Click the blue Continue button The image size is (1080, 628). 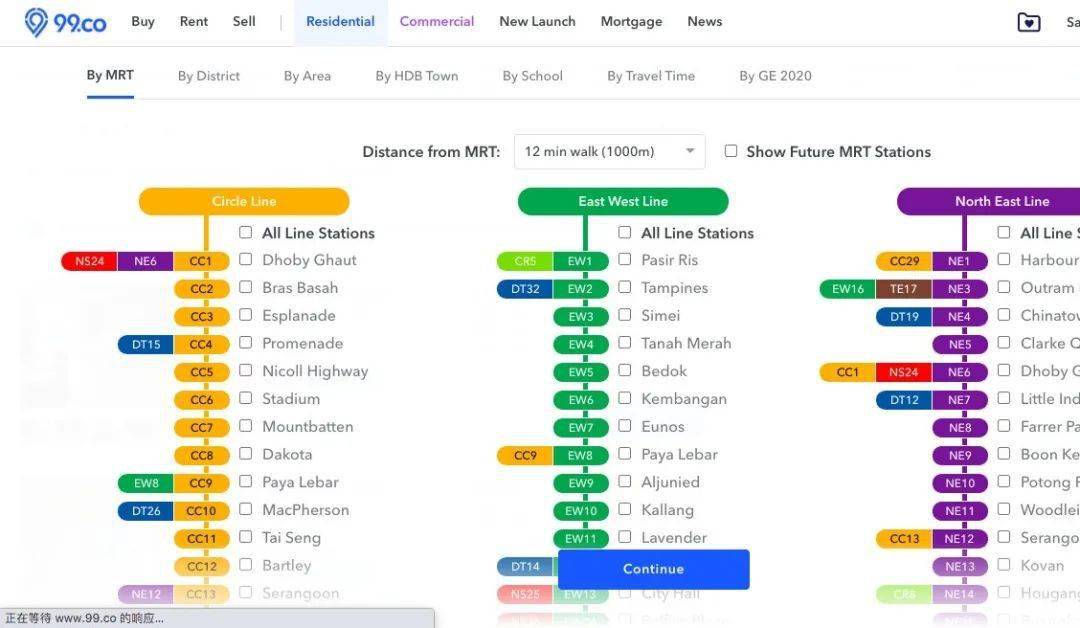click(654, 569)
